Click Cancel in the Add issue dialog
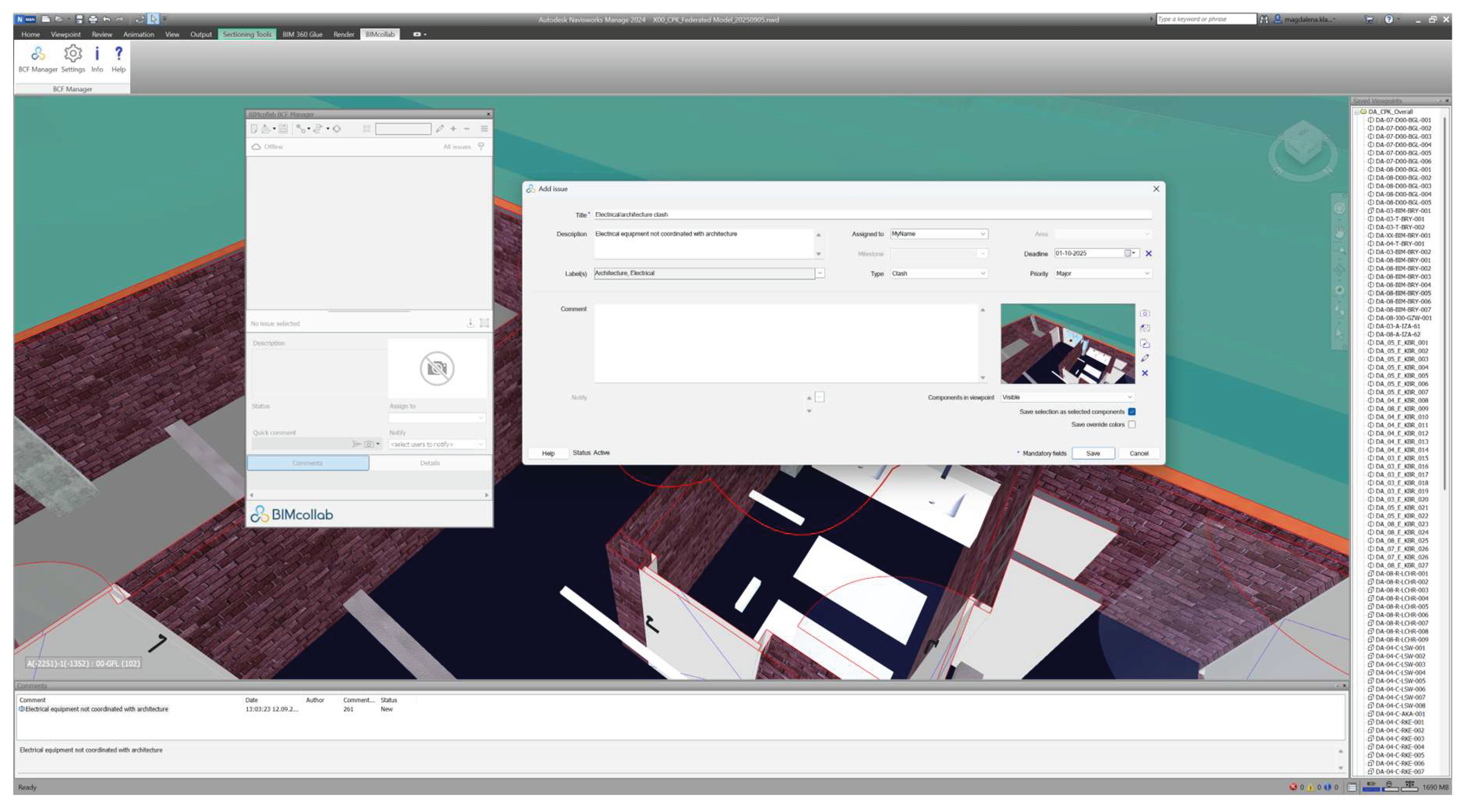The height and width of the screenshot is (812, 1464). 1139,453
